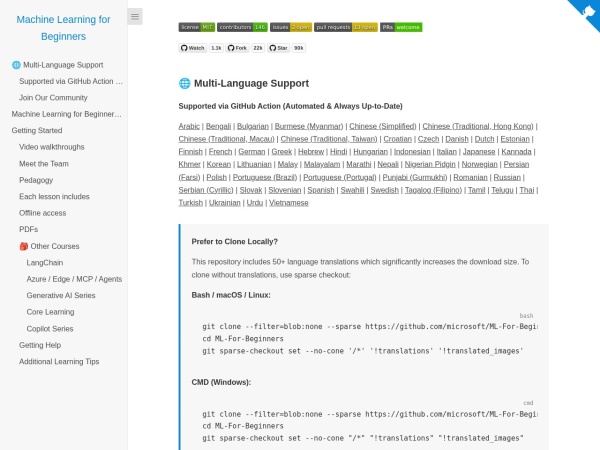Open Additional Learning Tips sidebar entry
Screen dimensions: 600x450
[x=59, y=362]
